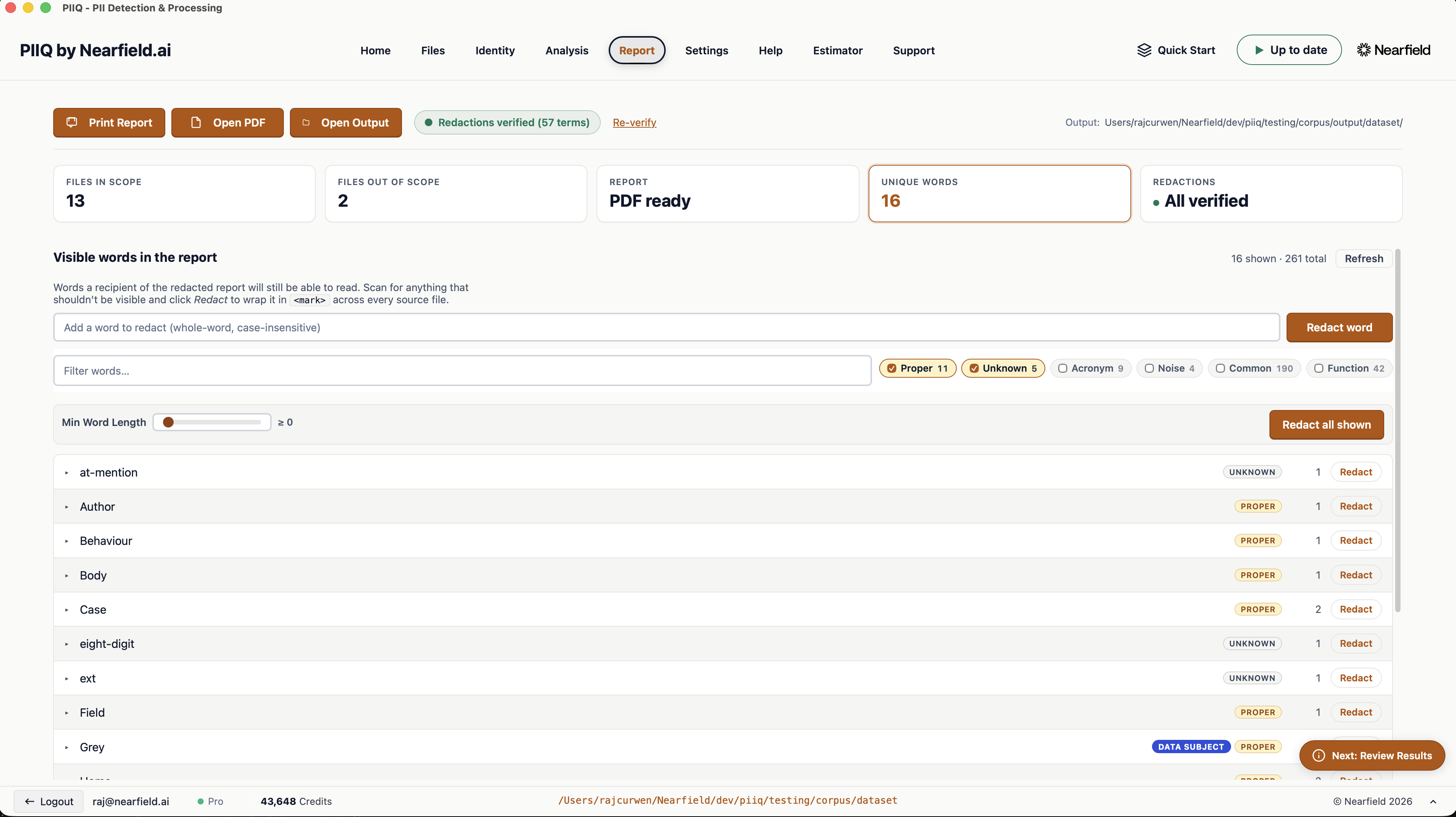Click the Refresh button
This screenshot has width=1456, height=817.
point(1363,258)
